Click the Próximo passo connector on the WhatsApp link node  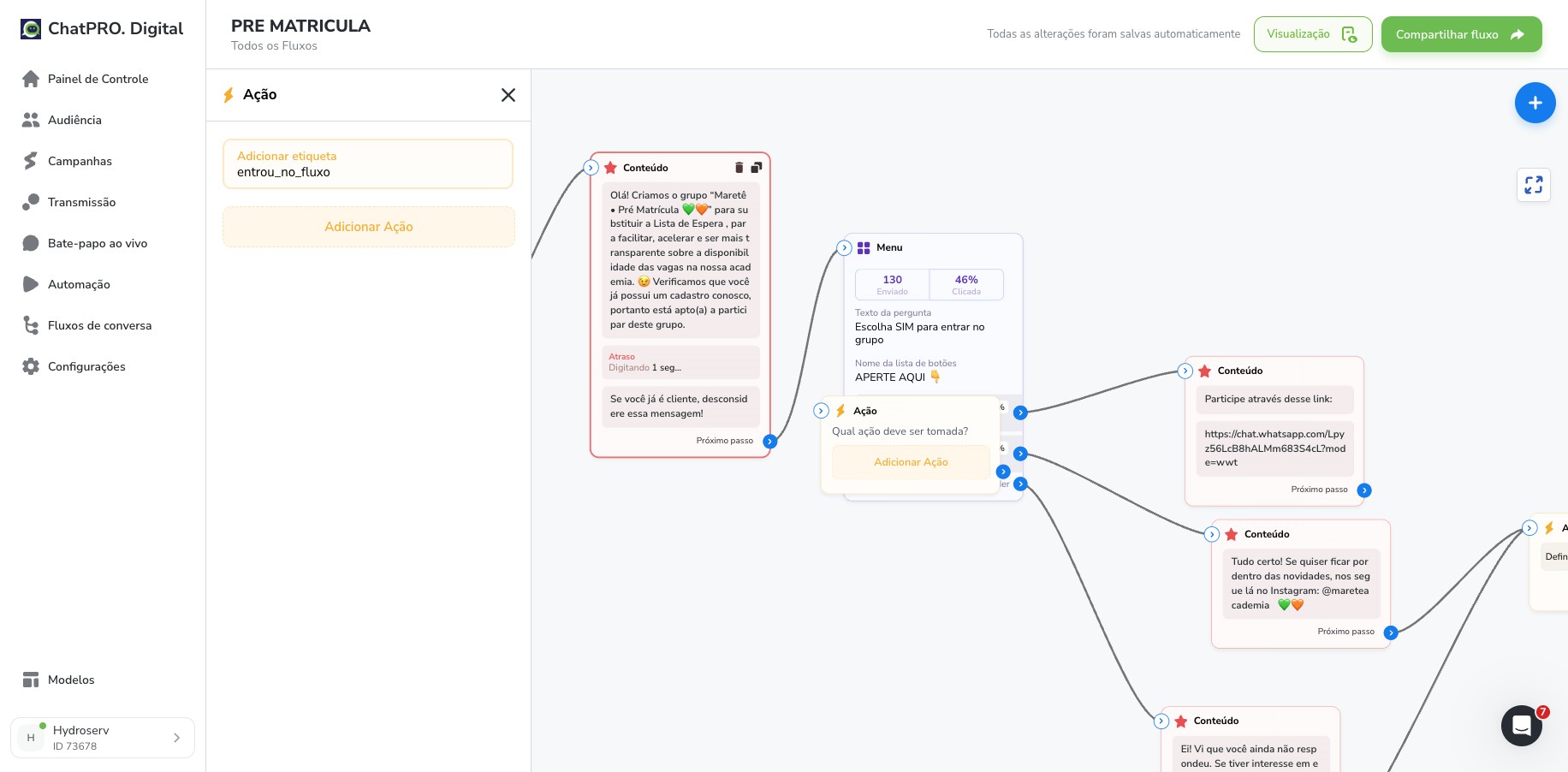click(x=1364, y=490)
